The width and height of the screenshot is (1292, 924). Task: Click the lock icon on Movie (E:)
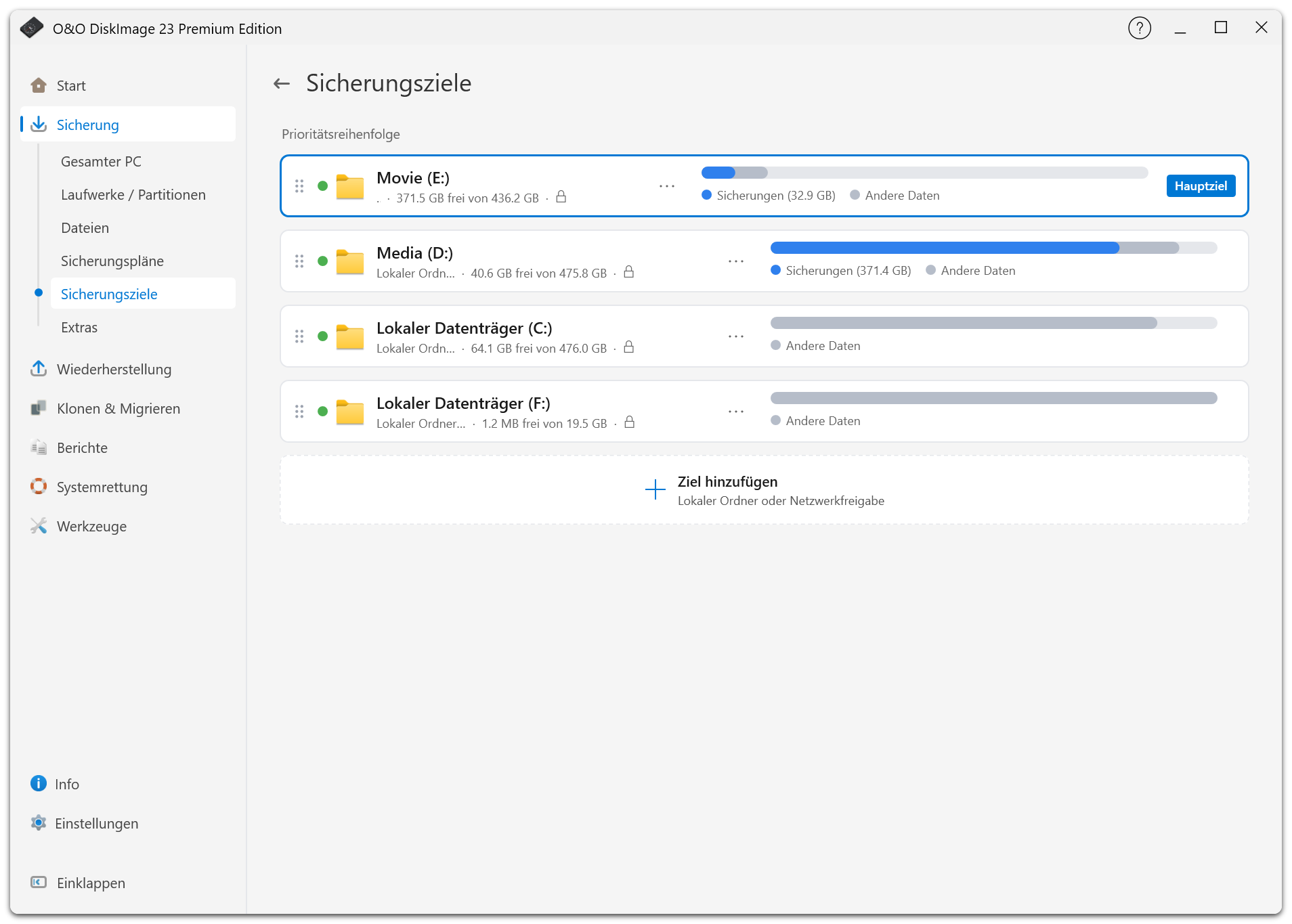(x=561, y=197)
